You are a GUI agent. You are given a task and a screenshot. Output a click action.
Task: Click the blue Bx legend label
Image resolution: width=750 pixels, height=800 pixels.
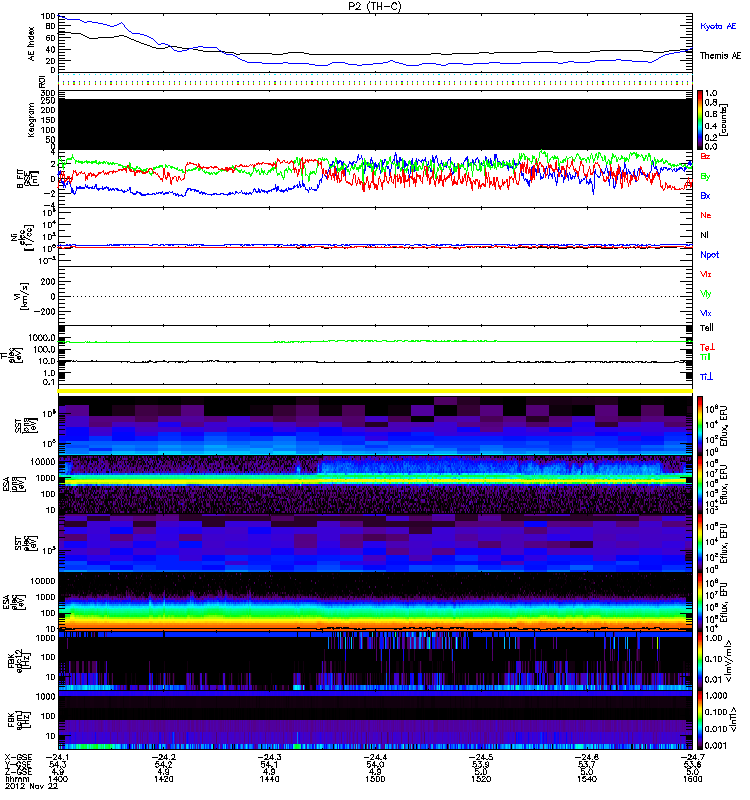tap(705, 195)
